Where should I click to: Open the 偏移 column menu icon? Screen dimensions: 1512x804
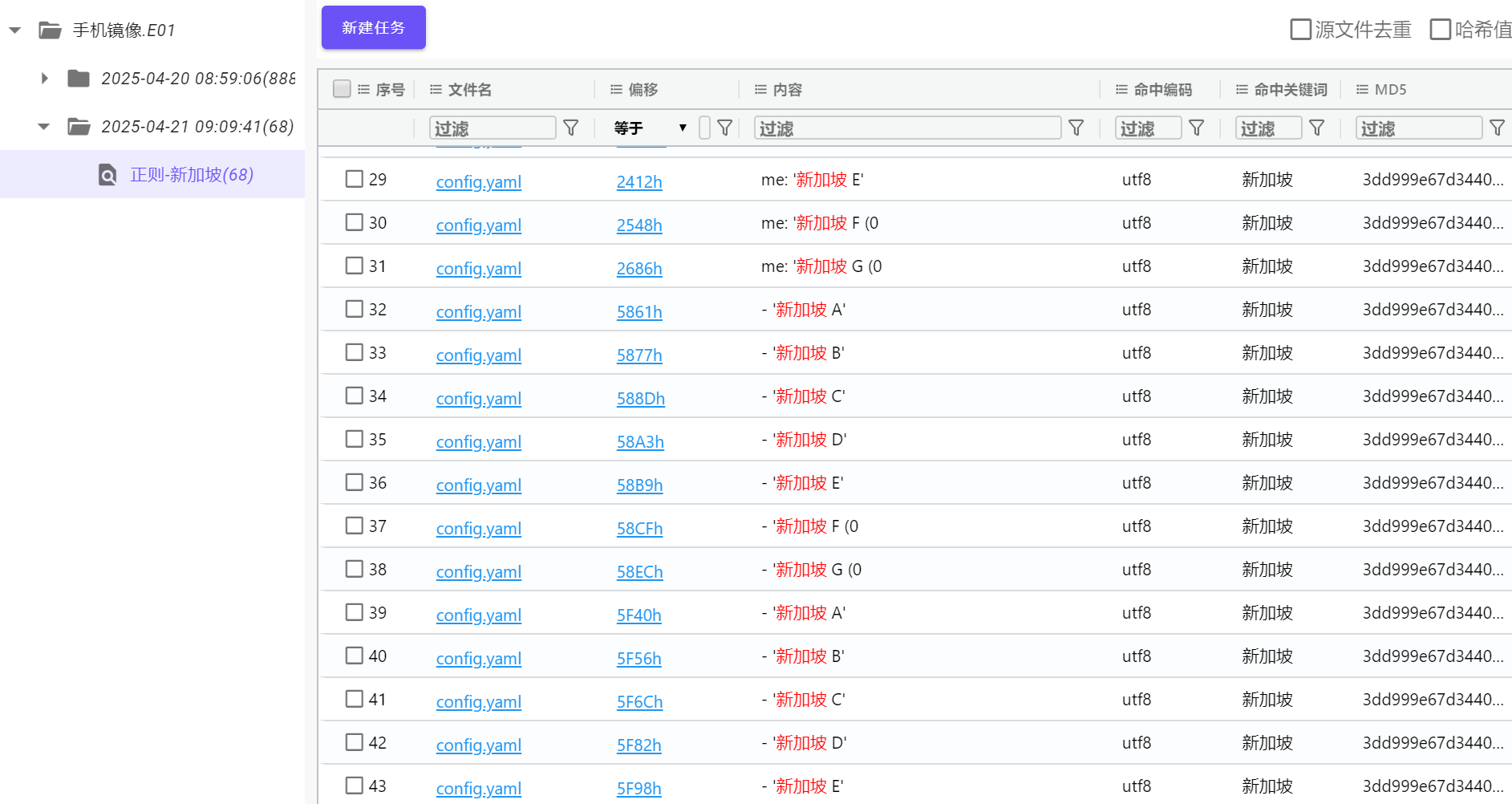click(x=616, y=90)
